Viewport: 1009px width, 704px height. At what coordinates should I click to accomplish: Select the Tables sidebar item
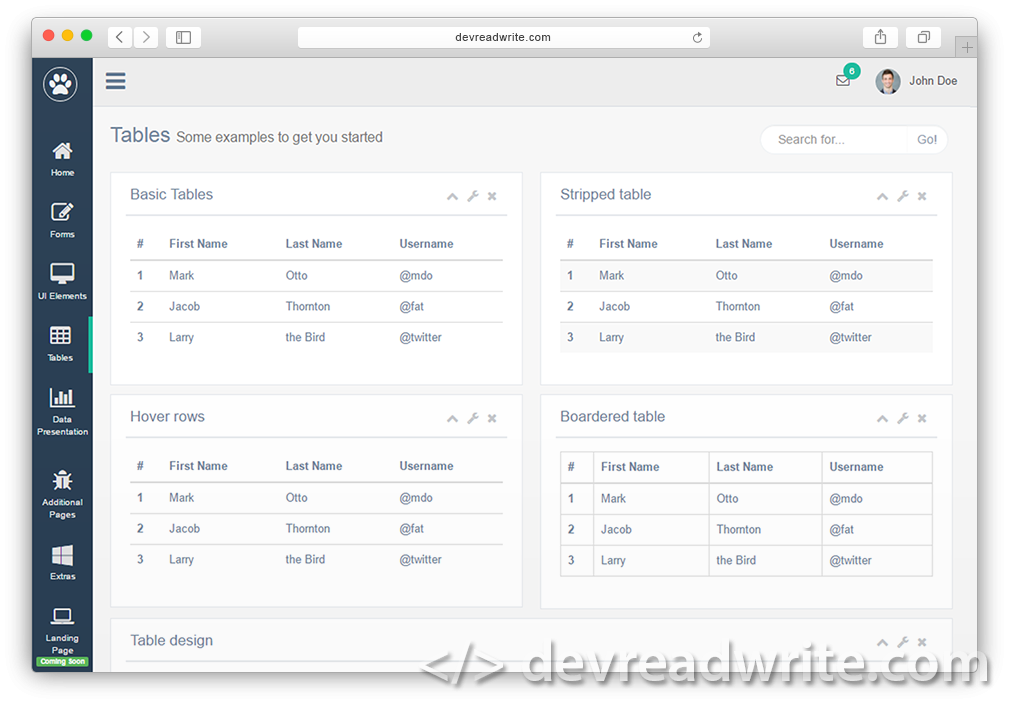[60, 344]
